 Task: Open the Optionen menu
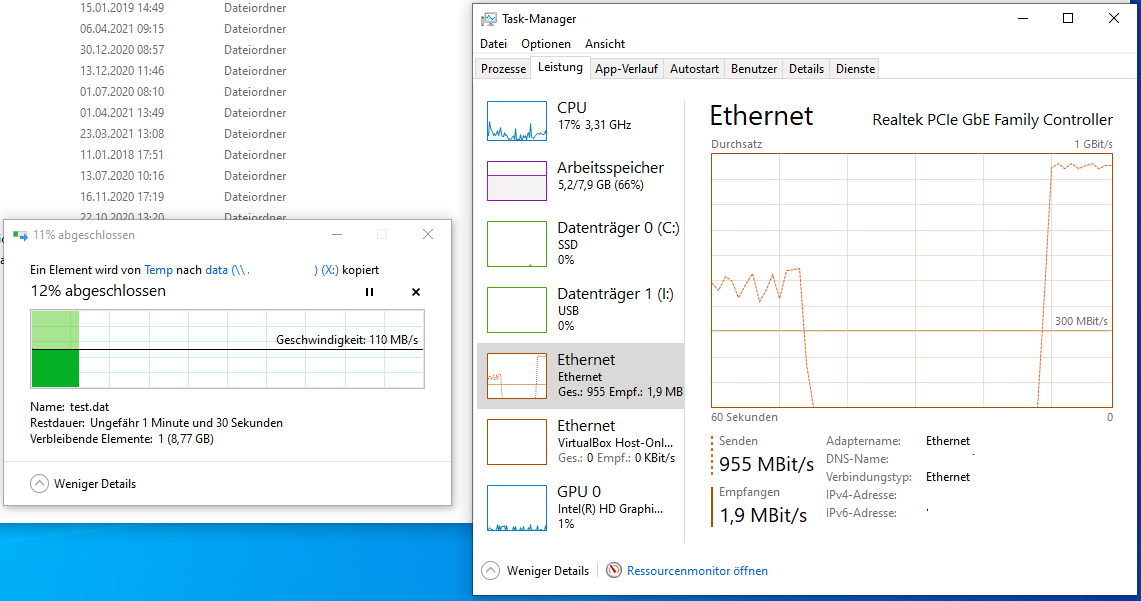(x=546, y=44)
